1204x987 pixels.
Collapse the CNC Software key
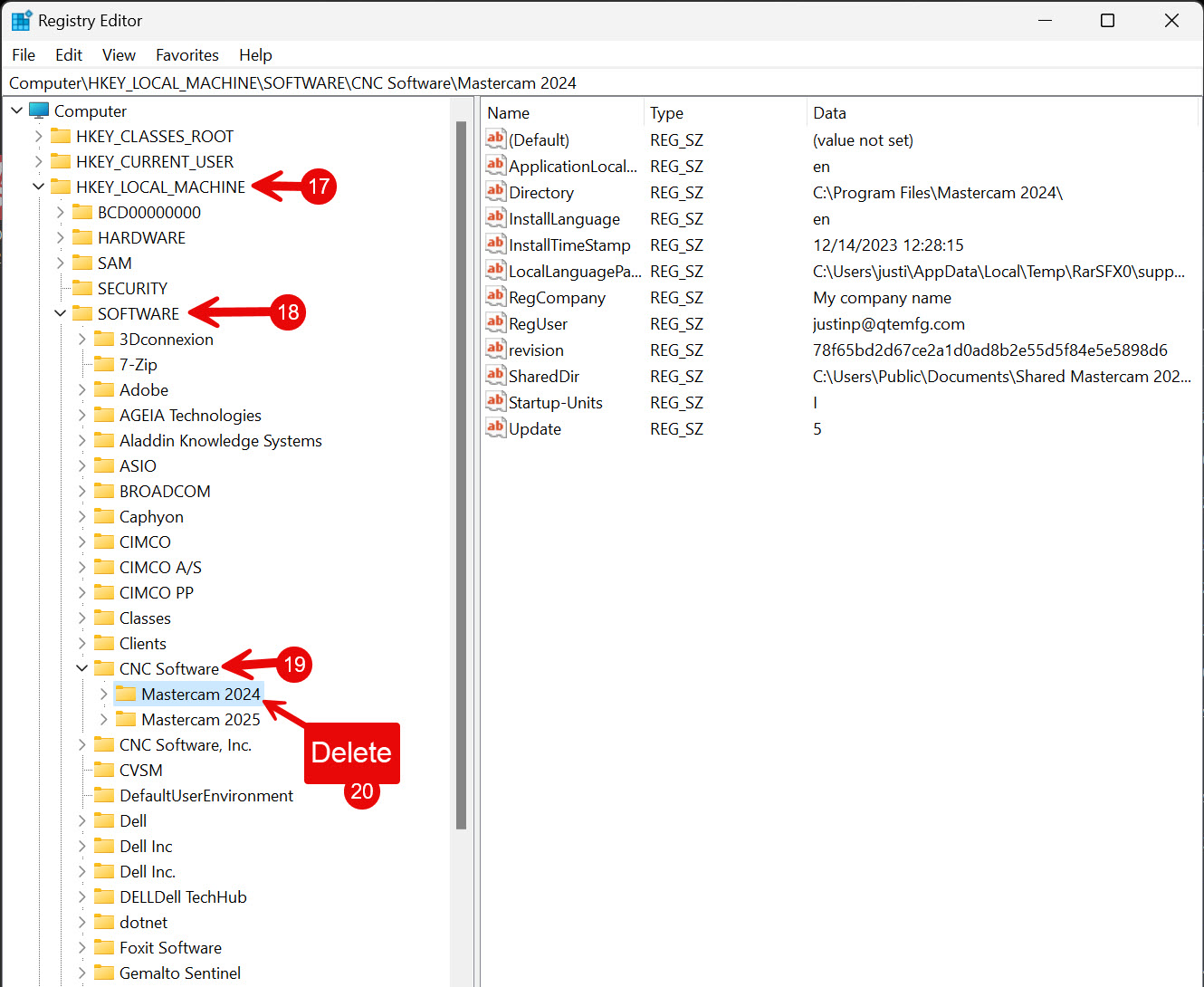[81, 668]
